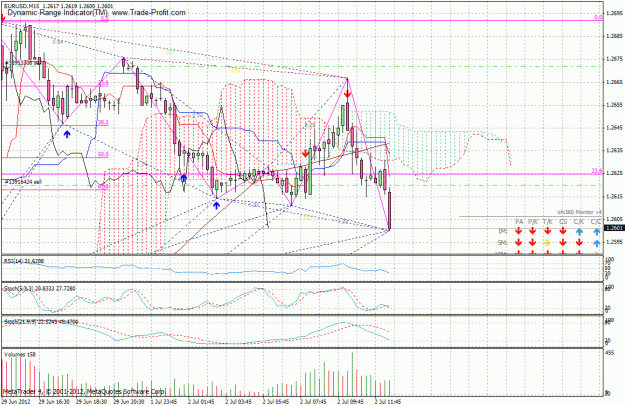Click the P/K red arrow in the monitor's first row
Viewport: 625px width, 406px height.
click(x=533, y=231)
